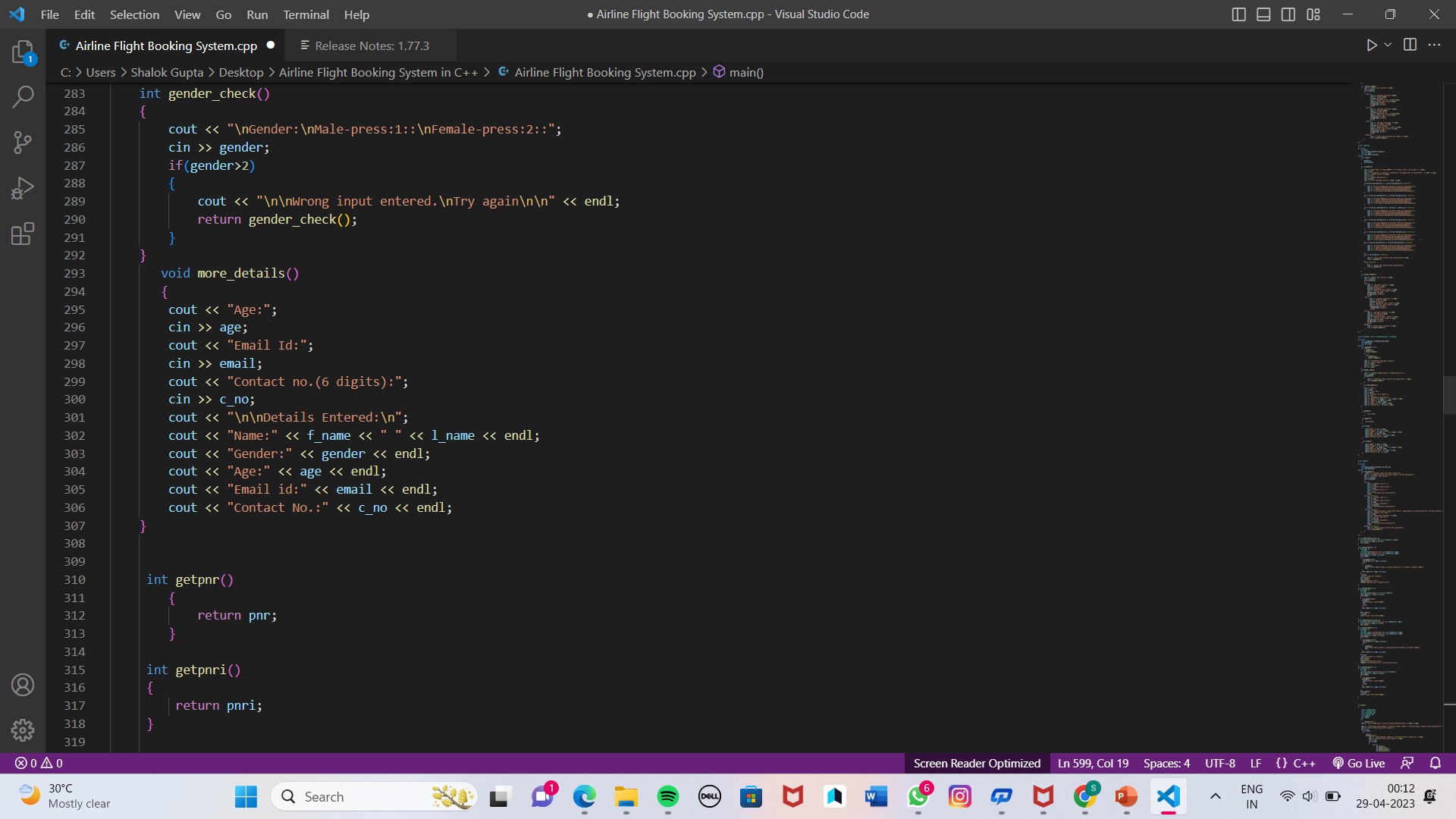Screen dimensions: 1456x819
Task: Open the Run and Debug view
Action: coord(23,187)
